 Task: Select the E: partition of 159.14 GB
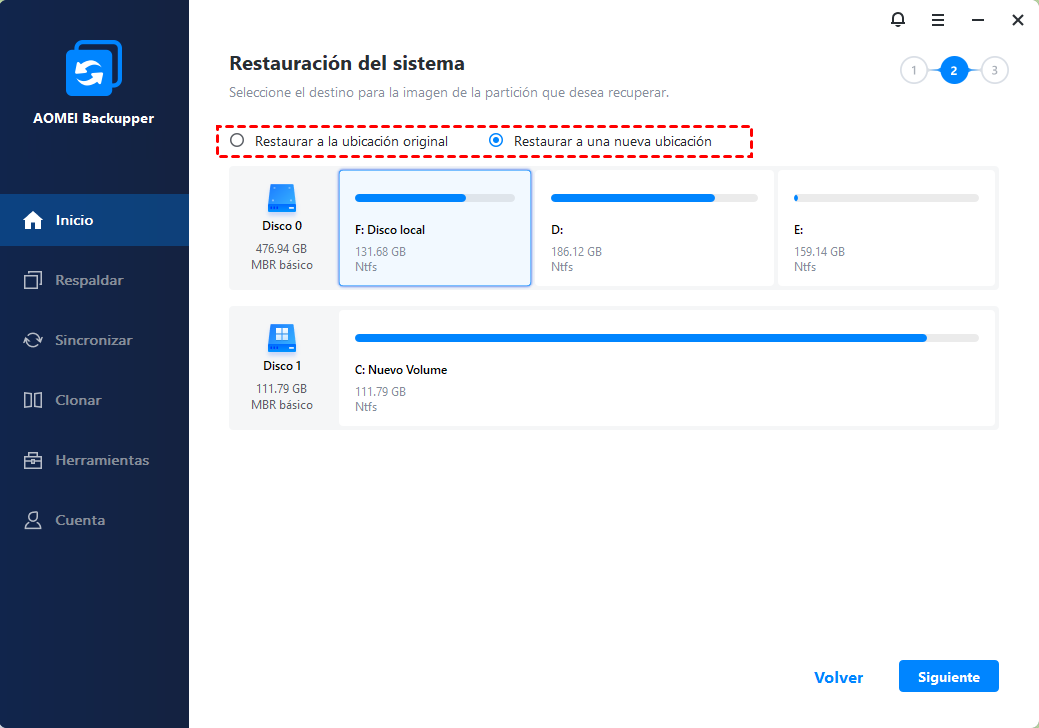click(886, 228)
